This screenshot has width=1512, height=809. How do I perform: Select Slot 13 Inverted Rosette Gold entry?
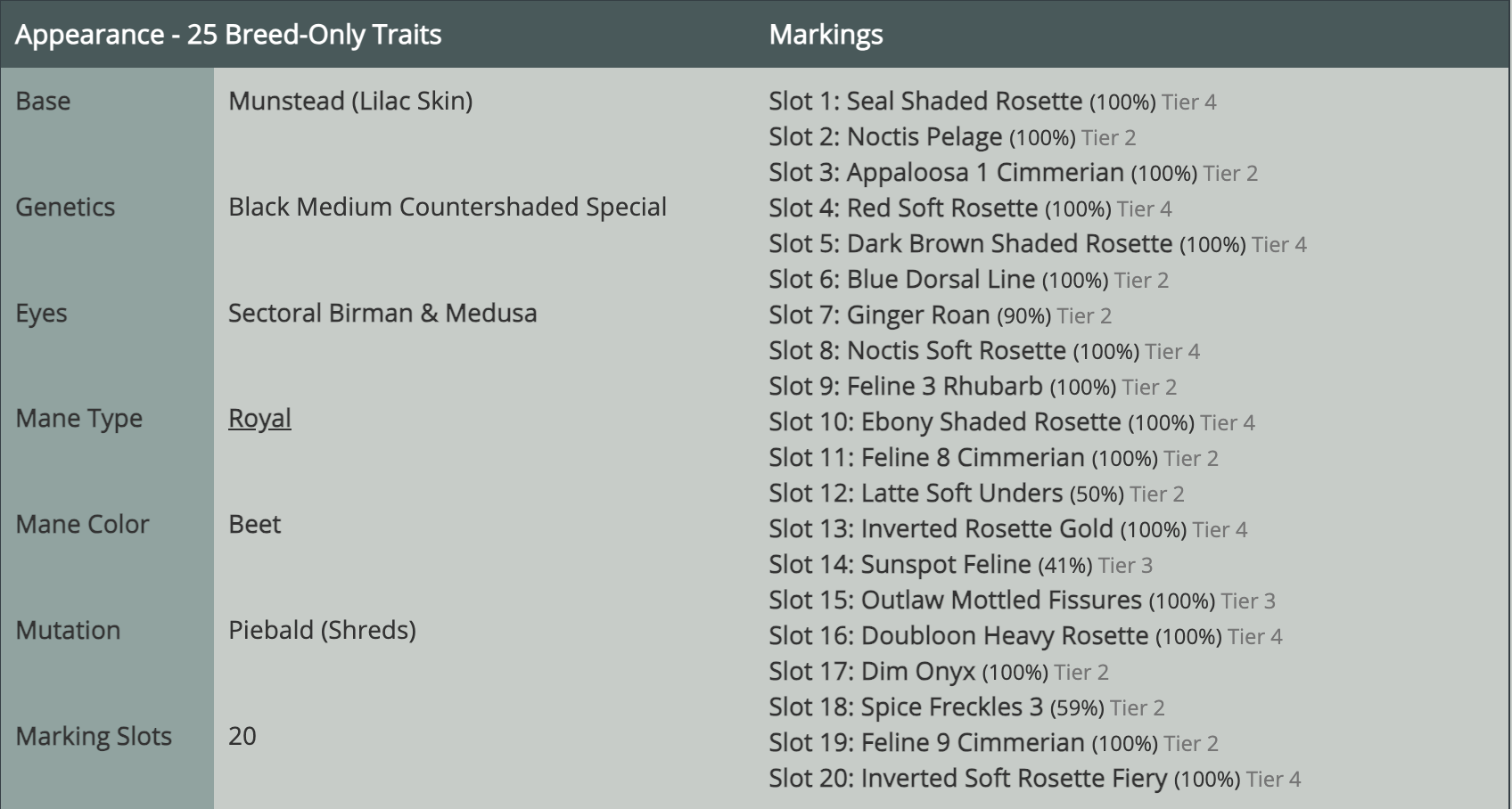click(x=1008, y=529)
